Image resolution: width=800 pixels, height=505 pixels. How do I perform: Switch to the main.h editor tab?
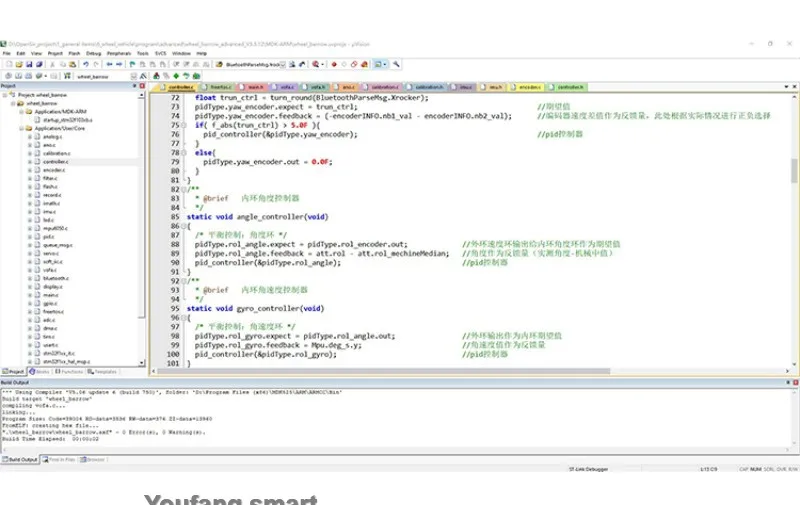[253, 87]
